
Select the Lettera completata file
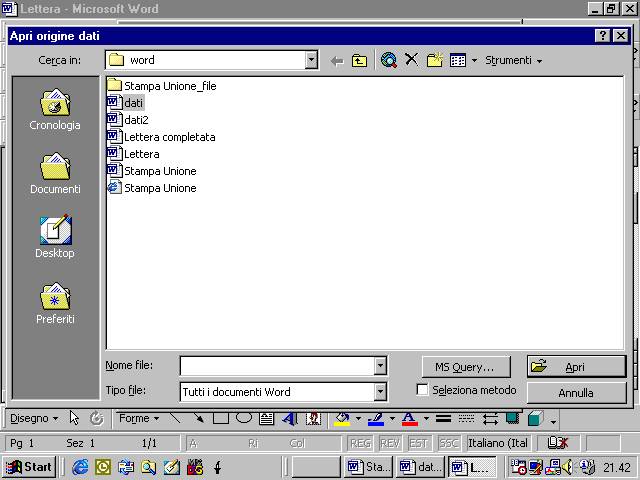click(x=161, y=137)
